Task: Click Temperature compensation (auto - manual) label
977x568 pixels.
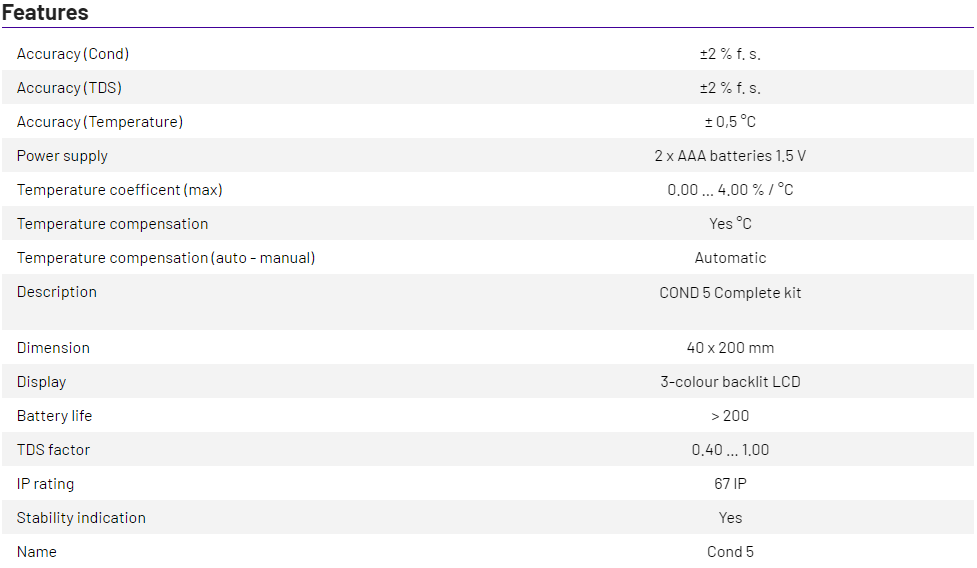Action: pos(166,258)
